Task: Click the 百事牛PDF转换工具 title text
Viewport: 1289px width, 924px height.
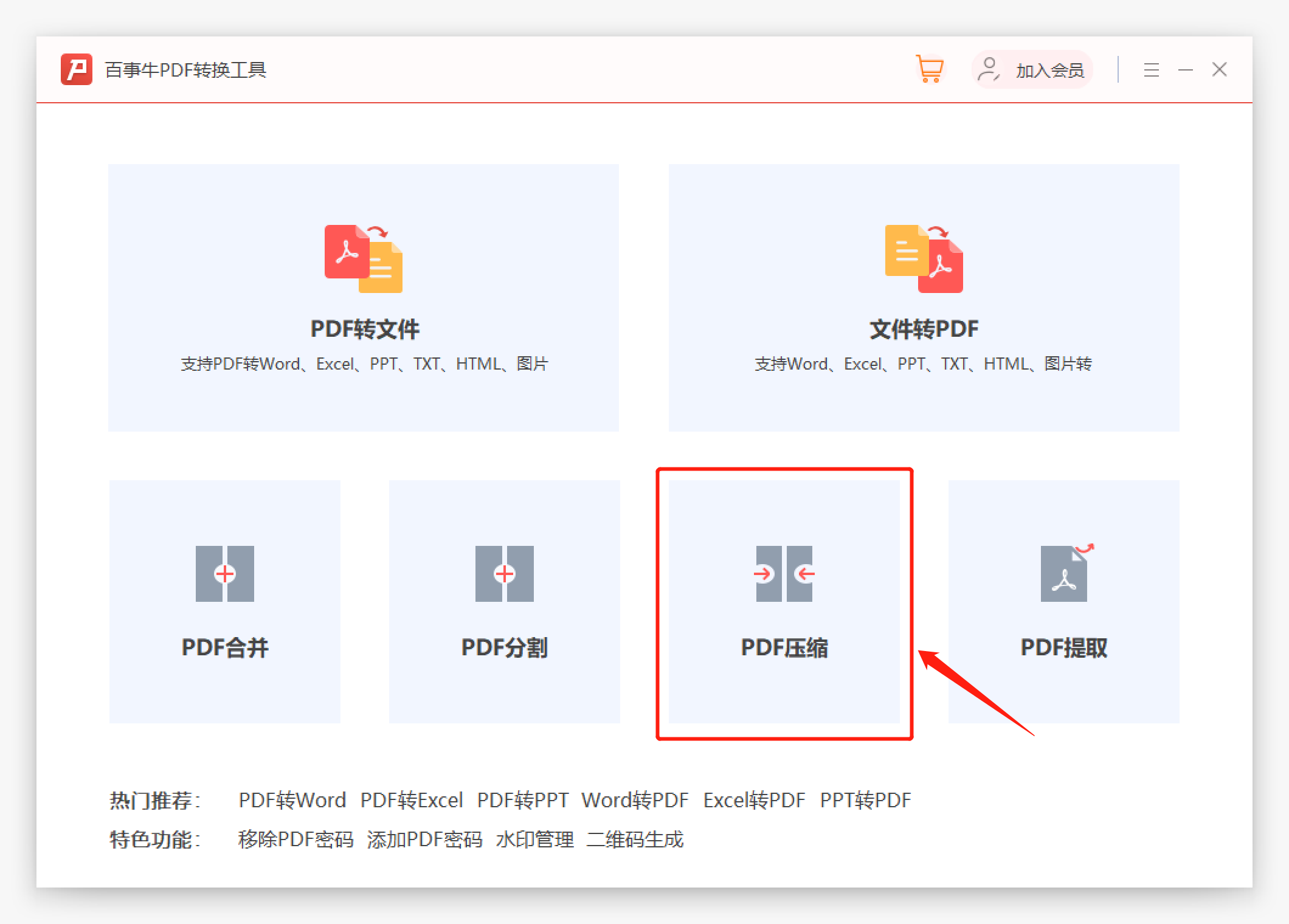Action: pos(186,70)
